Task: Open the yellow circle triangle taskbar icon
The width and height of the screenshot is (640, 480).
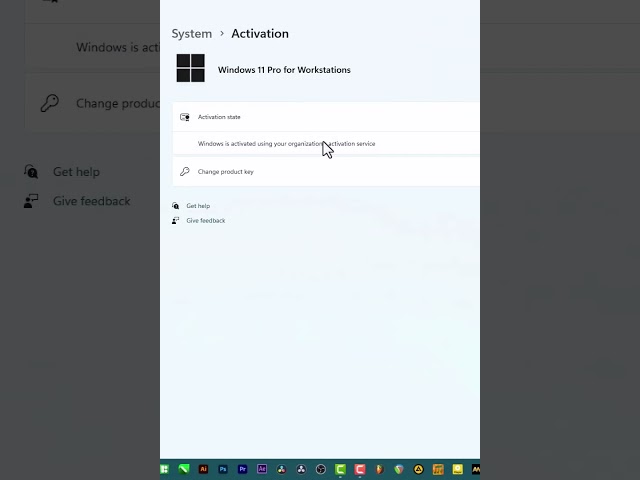Action: pos(418,469)
